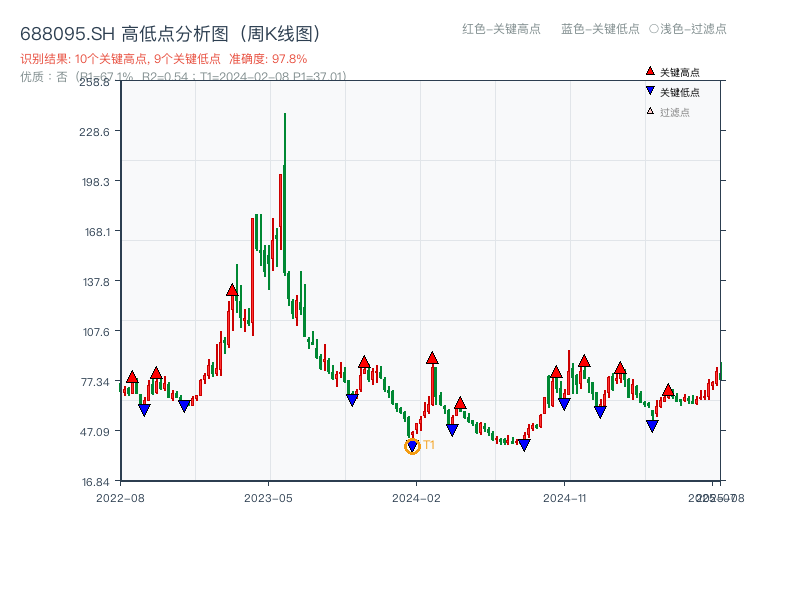Click the rightmost red triangle marker on the chart

coord(668,390)
